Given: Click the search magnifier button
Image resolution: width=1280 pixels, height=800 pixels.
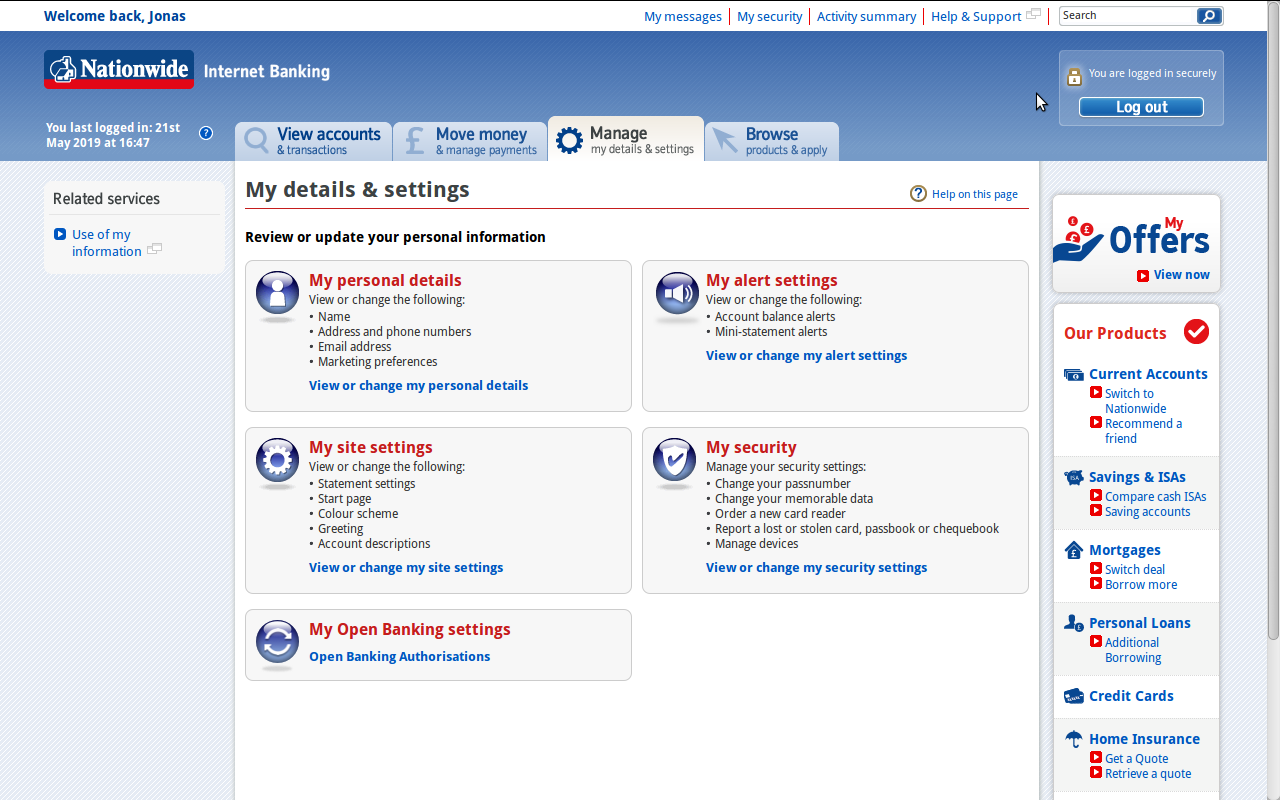Looking at the screenshot, I should point(1209,16).
